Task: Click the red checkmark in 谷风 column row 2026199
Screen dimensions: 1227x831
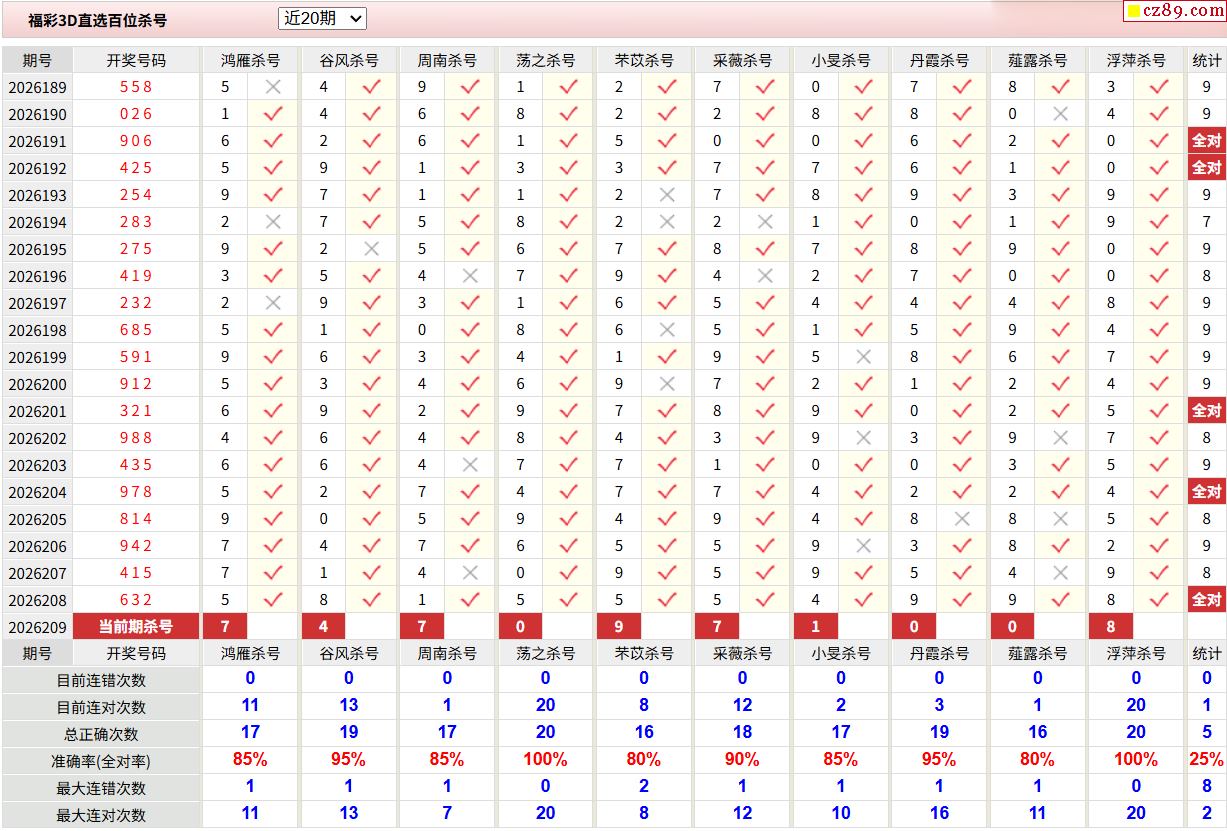Action: [371, 357]
